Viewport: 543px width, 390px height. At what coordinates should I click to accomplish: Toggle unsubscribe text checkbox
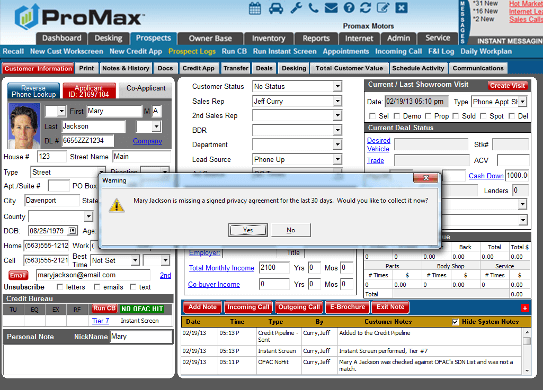(133, 287)
